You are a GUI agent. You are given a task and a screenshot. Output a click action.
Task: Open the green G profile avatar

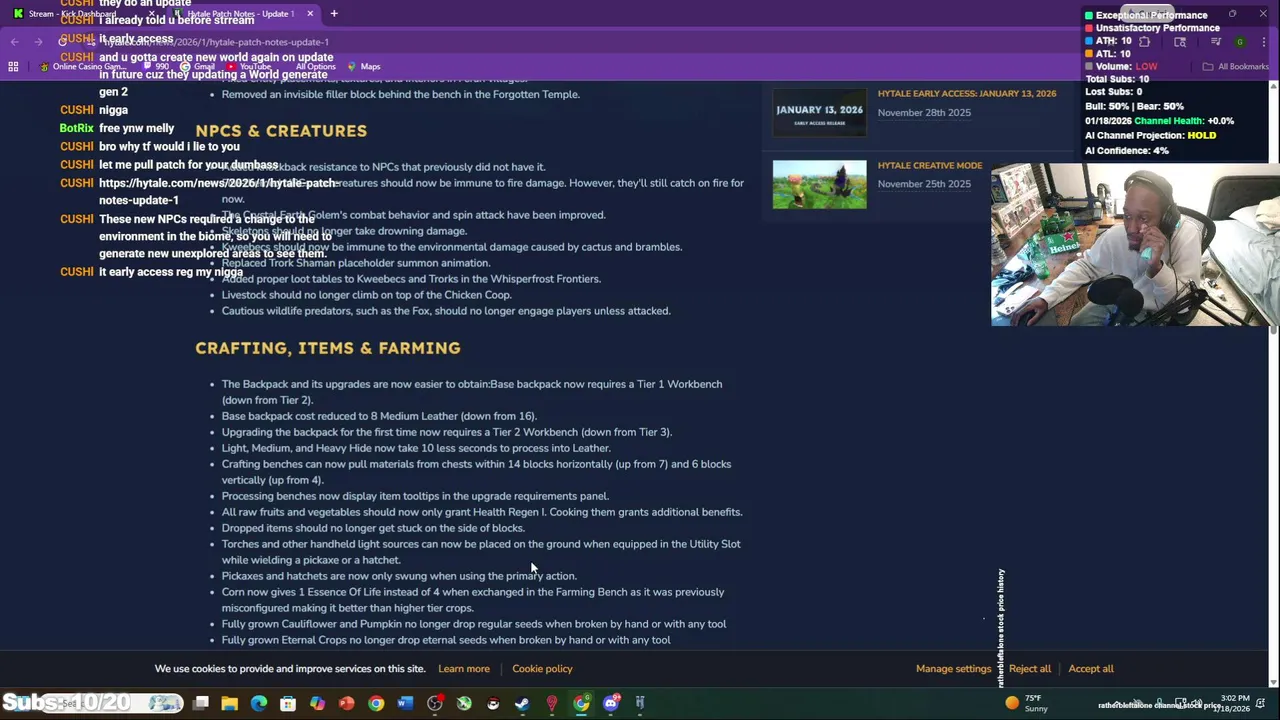tap(1240, 42)
